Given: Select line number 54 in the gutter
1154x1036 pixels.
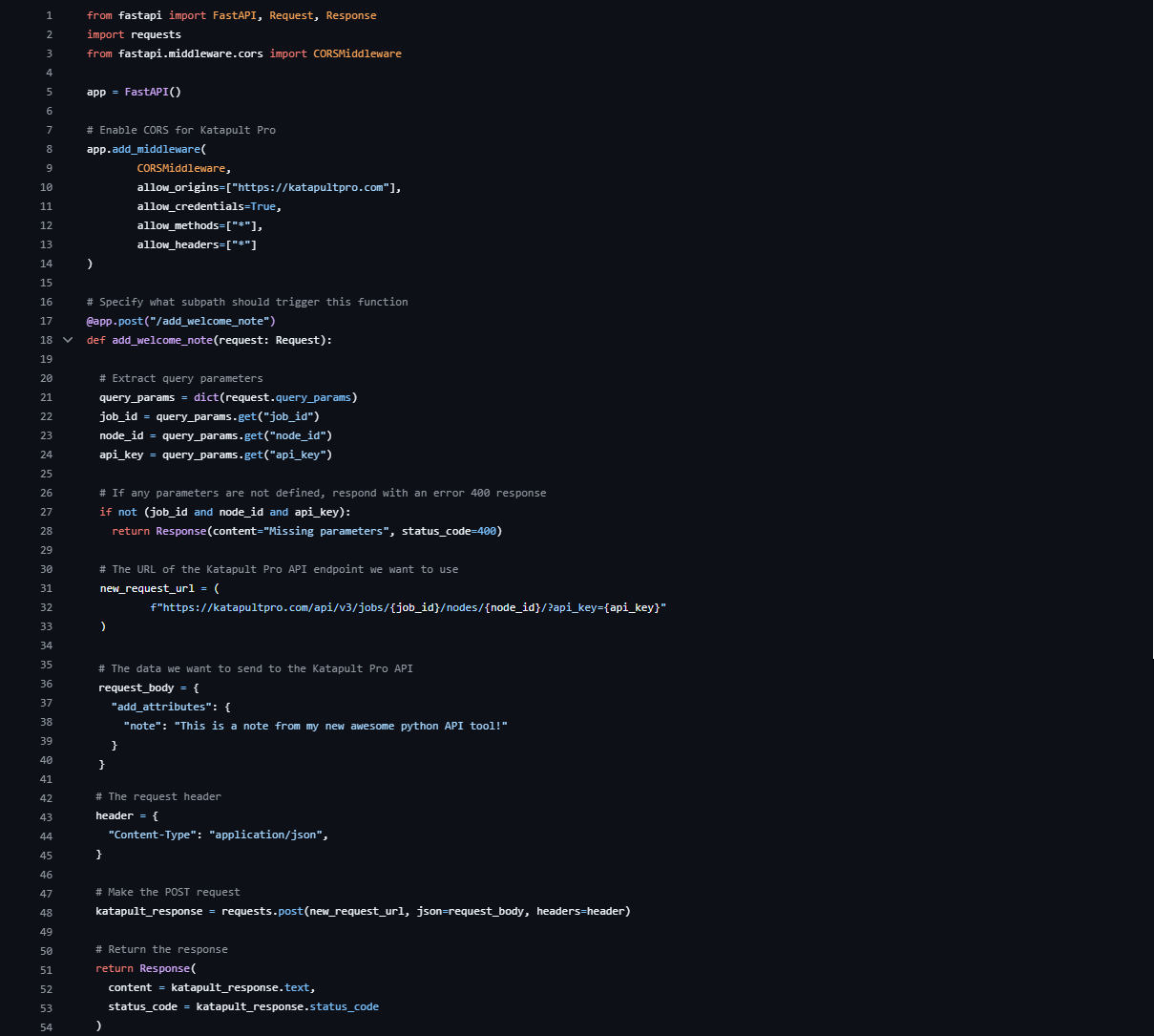Looking at the screenshot, I should click(47, 1025).
